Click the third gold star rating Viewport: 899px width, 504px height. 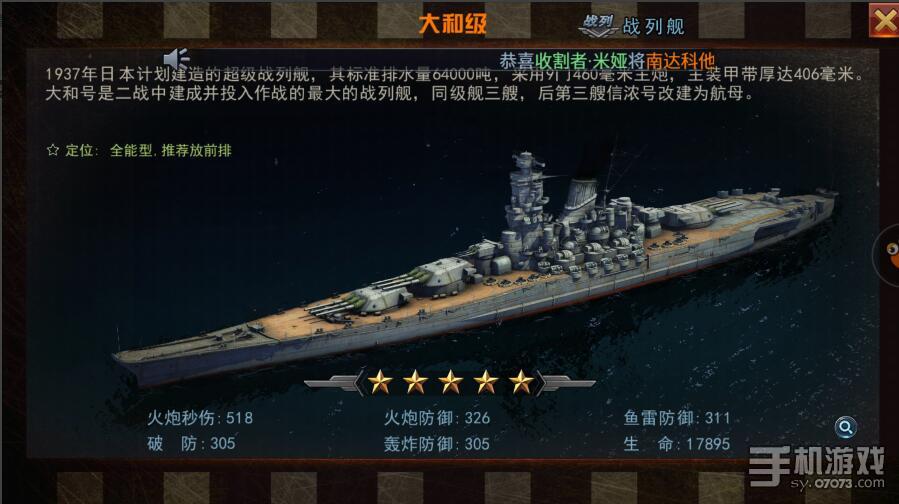coord(450,382)
